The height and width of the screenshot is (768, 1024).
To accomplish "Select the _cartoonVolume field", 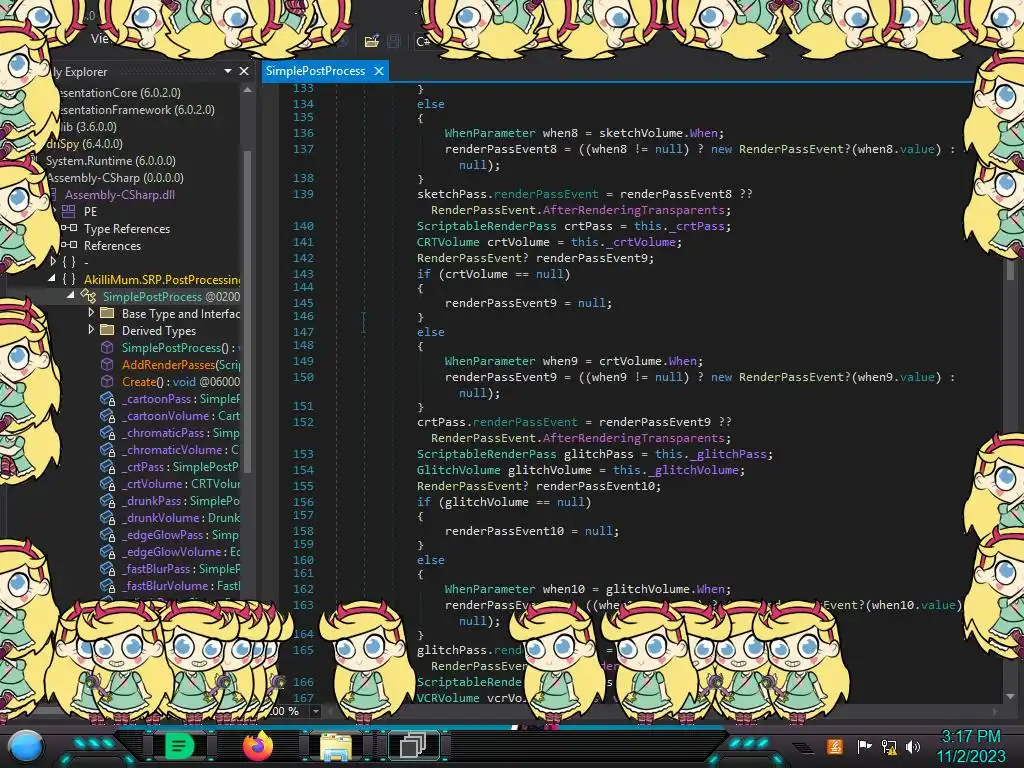I will (180, 415).
